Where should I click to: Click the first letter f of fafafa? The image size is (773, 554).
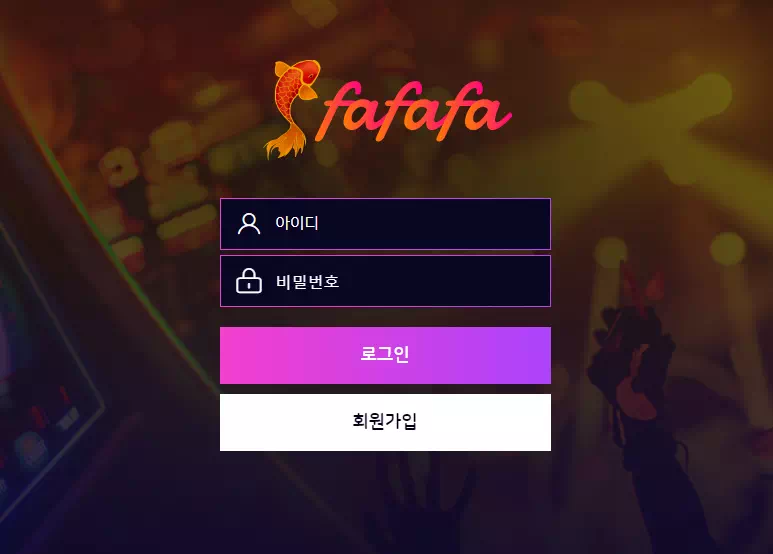pyautogui.click(x=338, y=111)
